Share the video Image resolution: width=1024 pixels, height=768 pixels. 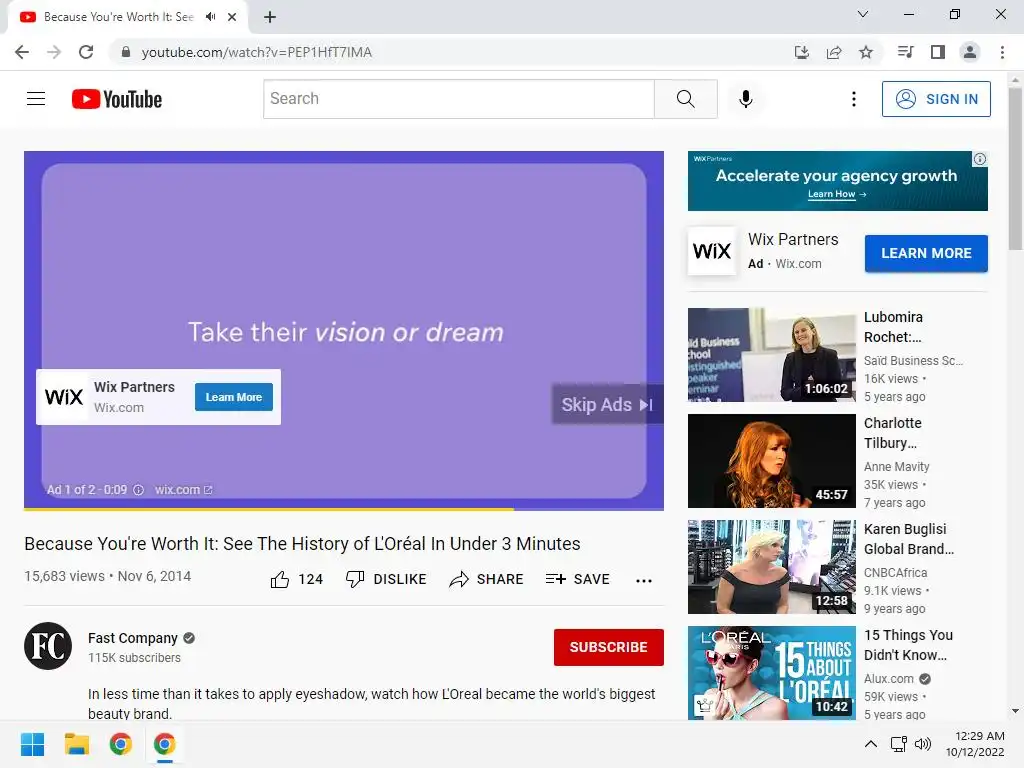pos(487,579)
